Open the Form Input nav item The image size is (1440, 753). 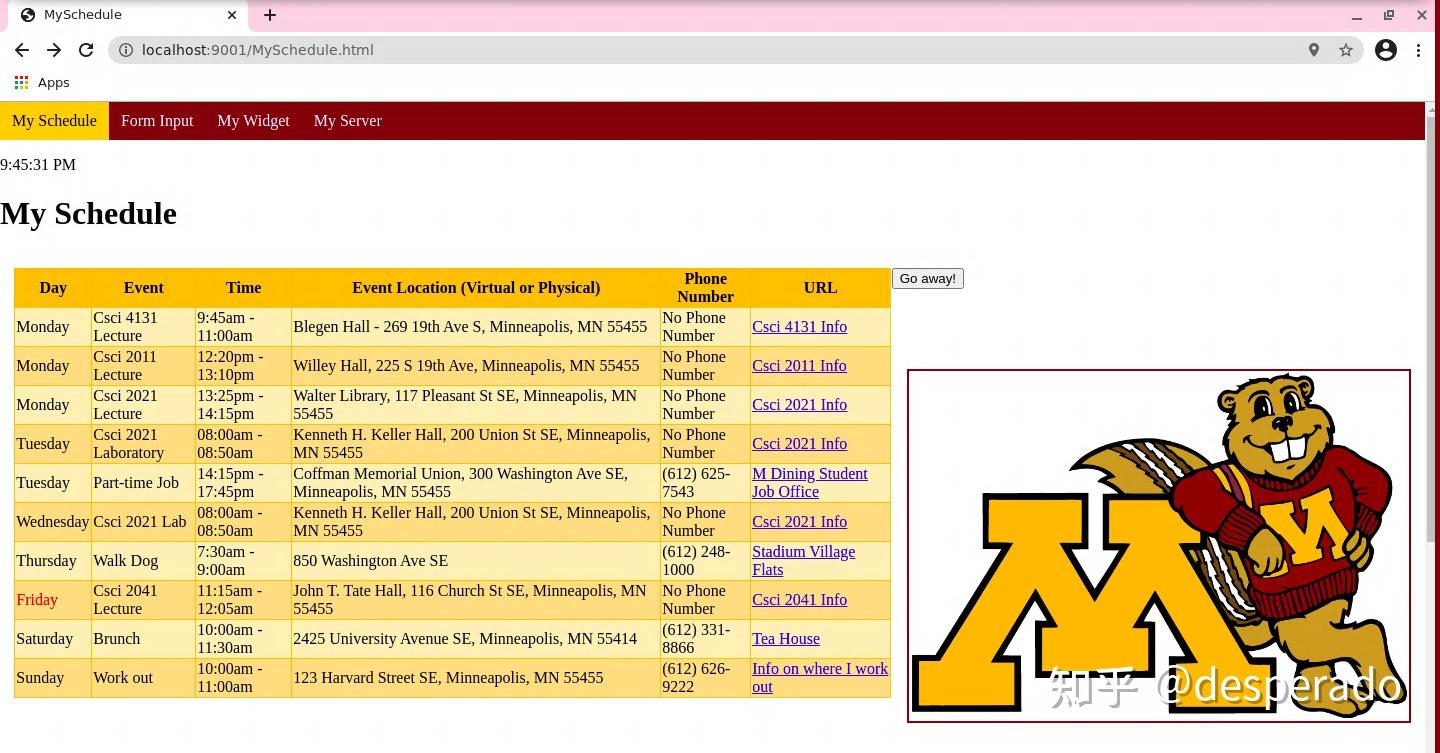coord(157,121)
